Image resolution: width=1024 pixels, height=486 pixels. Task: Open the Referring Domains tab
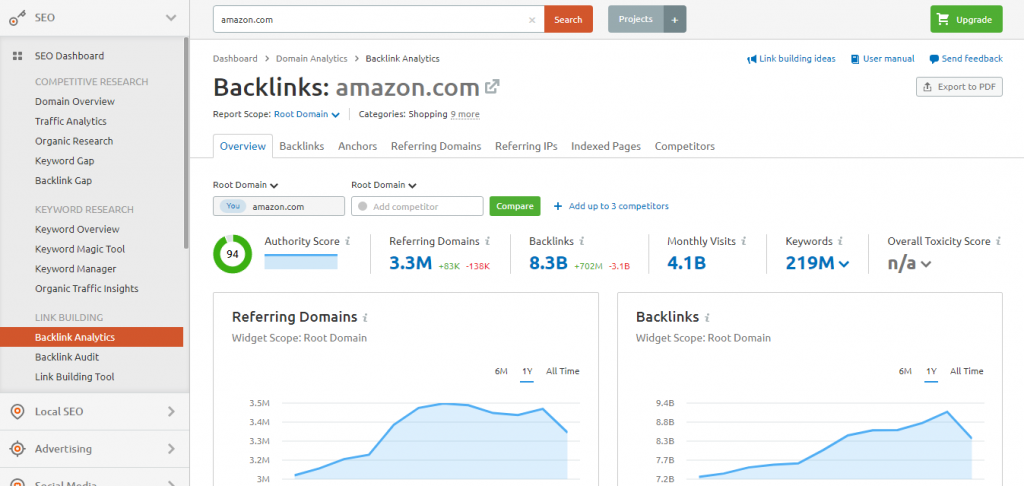coord(436,146)
